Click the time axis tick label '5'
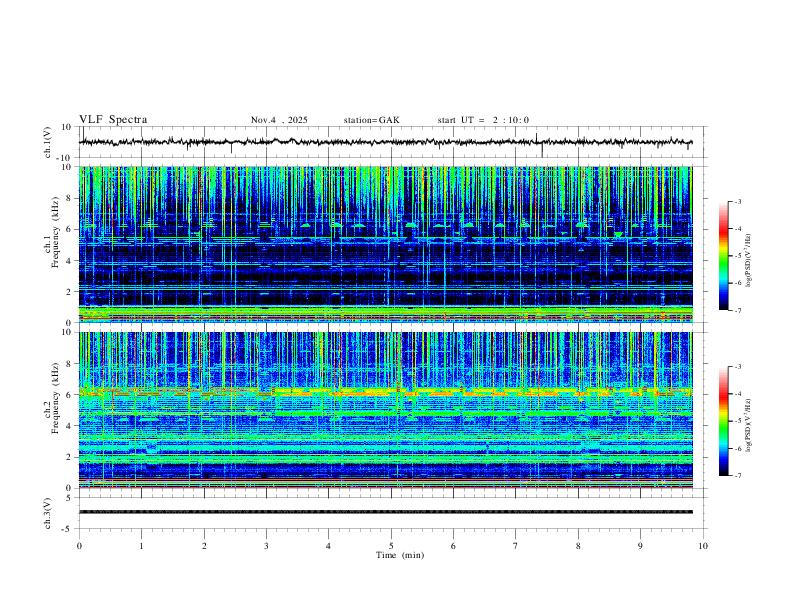This screenshot has height=612, width=792. pyautogui.click(x=391, y=546)
